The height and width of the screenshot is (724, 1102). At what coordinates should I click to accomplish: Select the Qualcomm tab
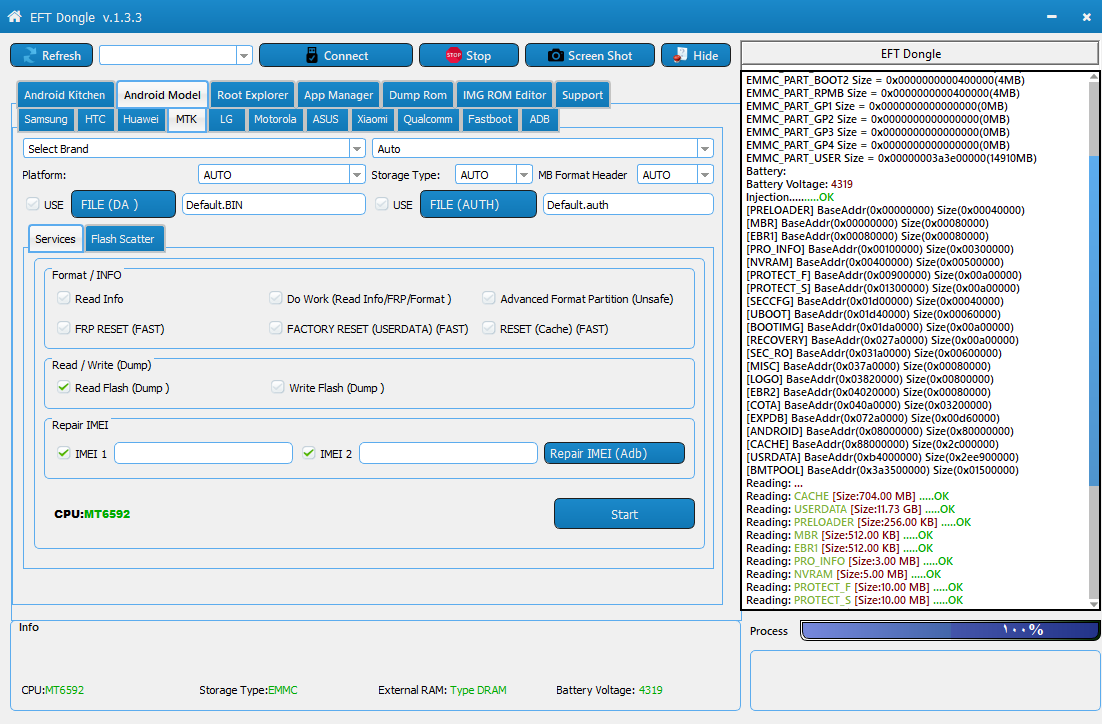427,119
